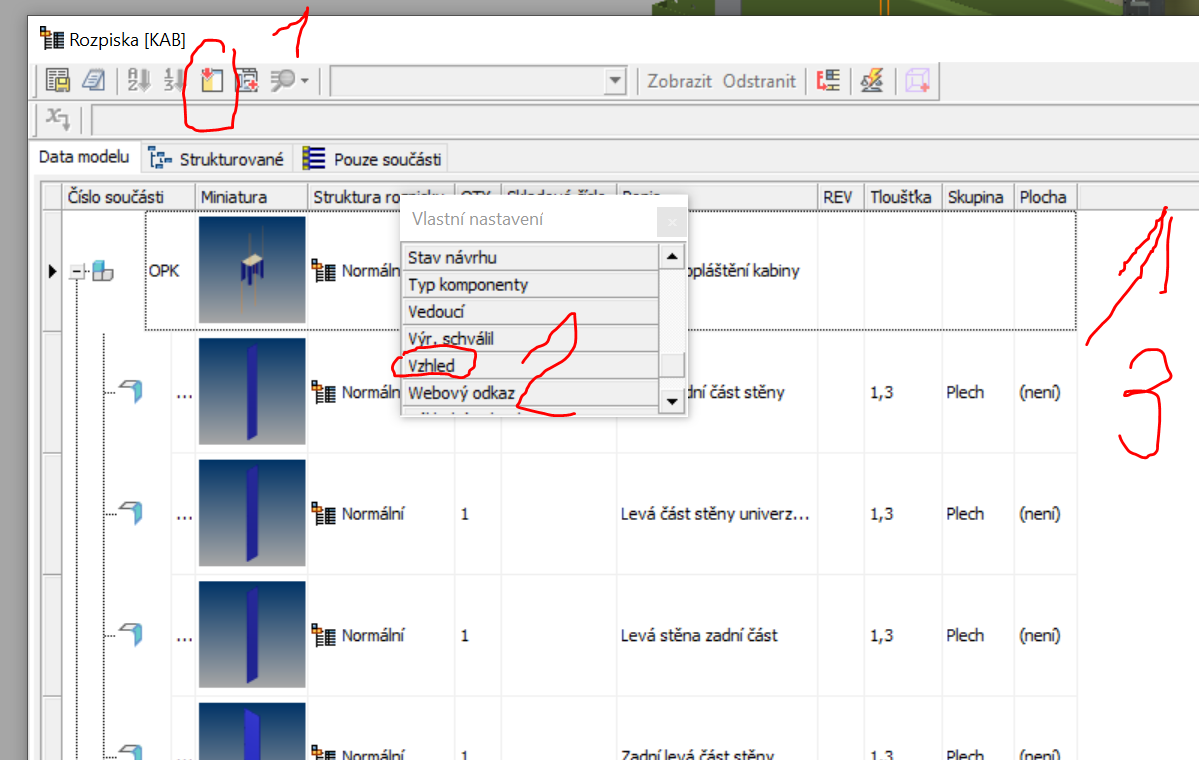The image size is (1199, 760).
Task: Click the 'Tloušťka' column header
Action: point(902,196)
